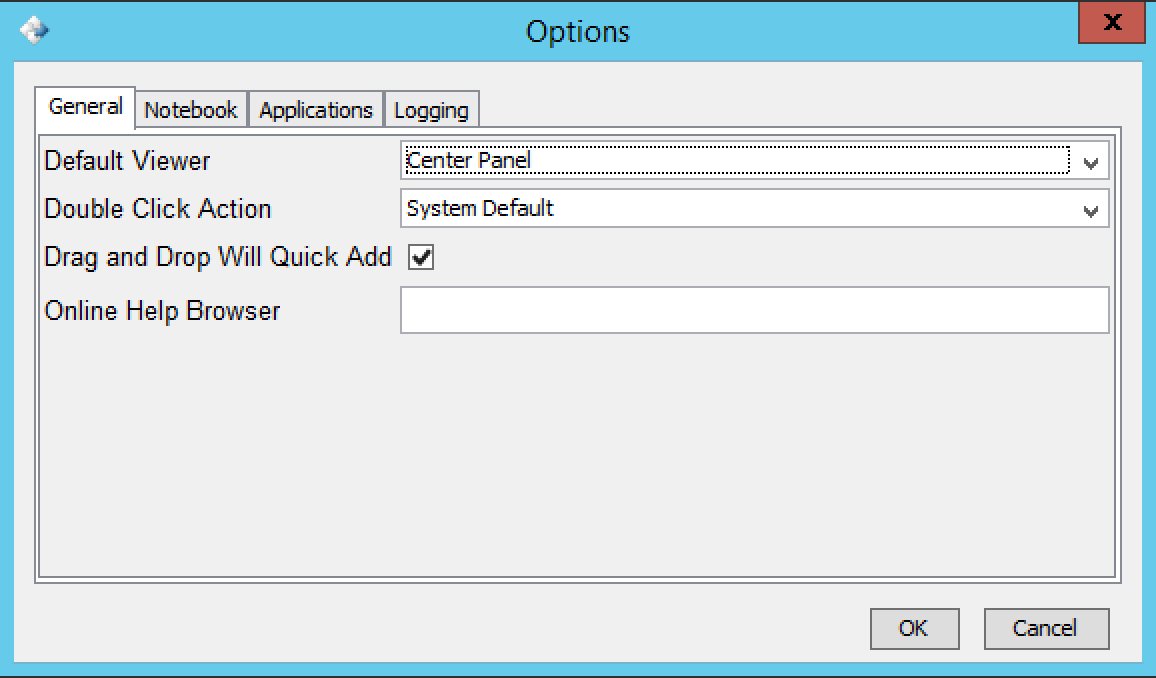Click the application icon in title bar
The height and width of the screenshot is (678, 1156).
pos(33,30)
